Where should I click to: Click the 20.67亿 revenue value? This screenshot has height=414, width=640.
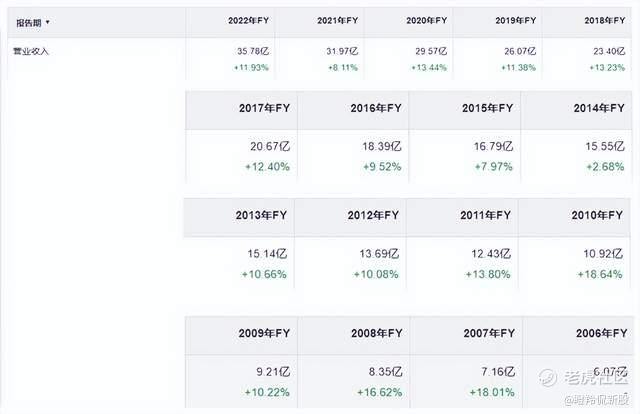pyautogui.click(x=270, y=146)
